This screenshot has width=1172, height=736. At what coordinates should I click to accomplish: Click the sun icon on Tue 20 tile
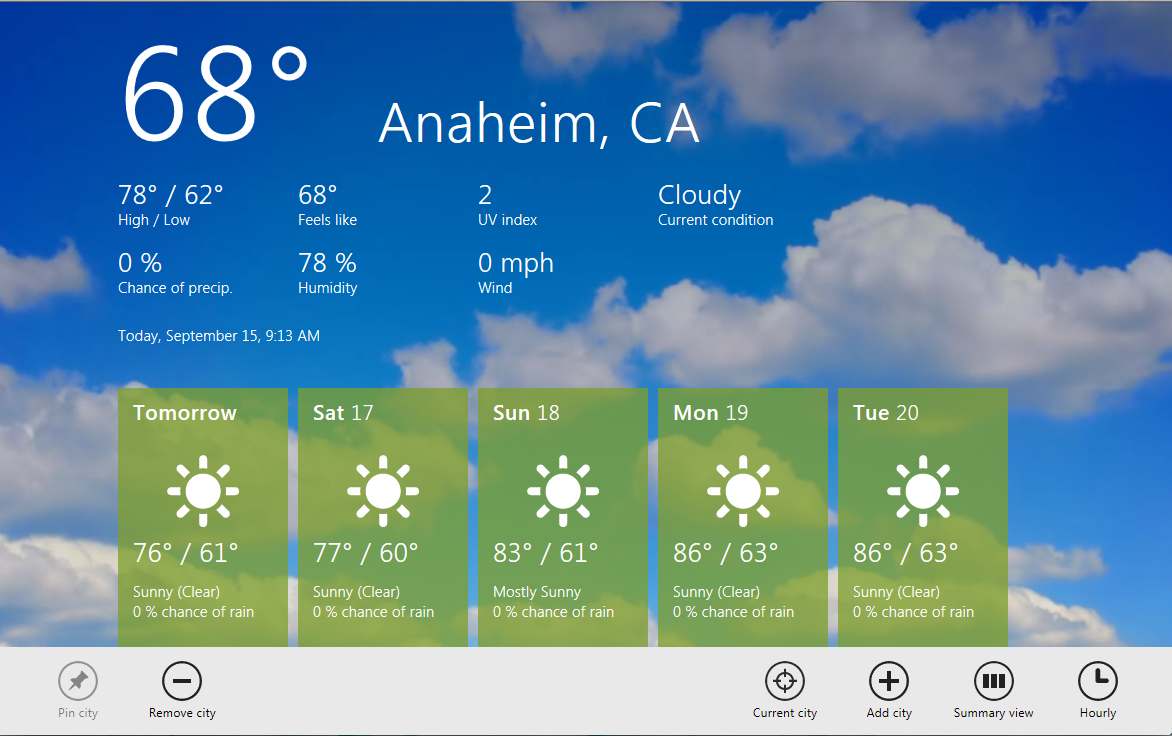click(923, 491)
